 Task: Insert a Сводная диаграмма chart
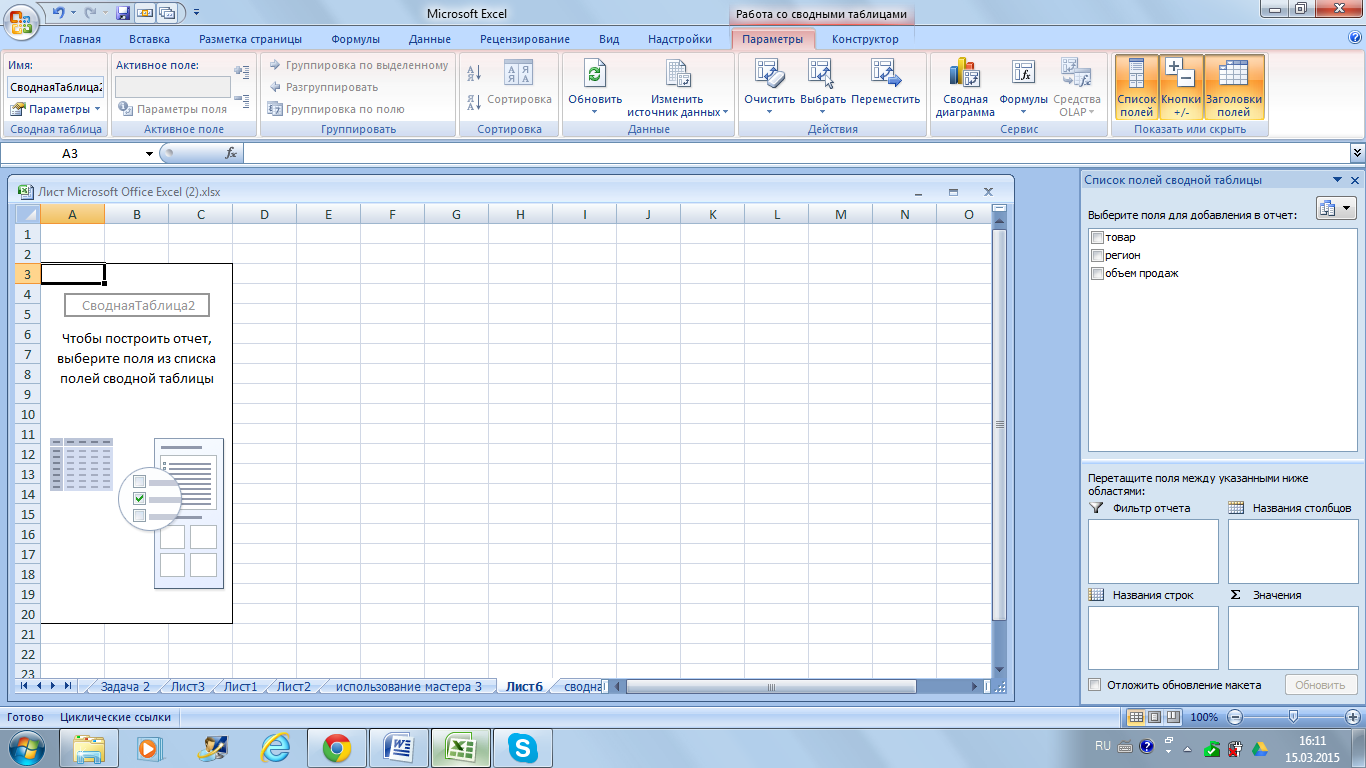pos(965,88)
